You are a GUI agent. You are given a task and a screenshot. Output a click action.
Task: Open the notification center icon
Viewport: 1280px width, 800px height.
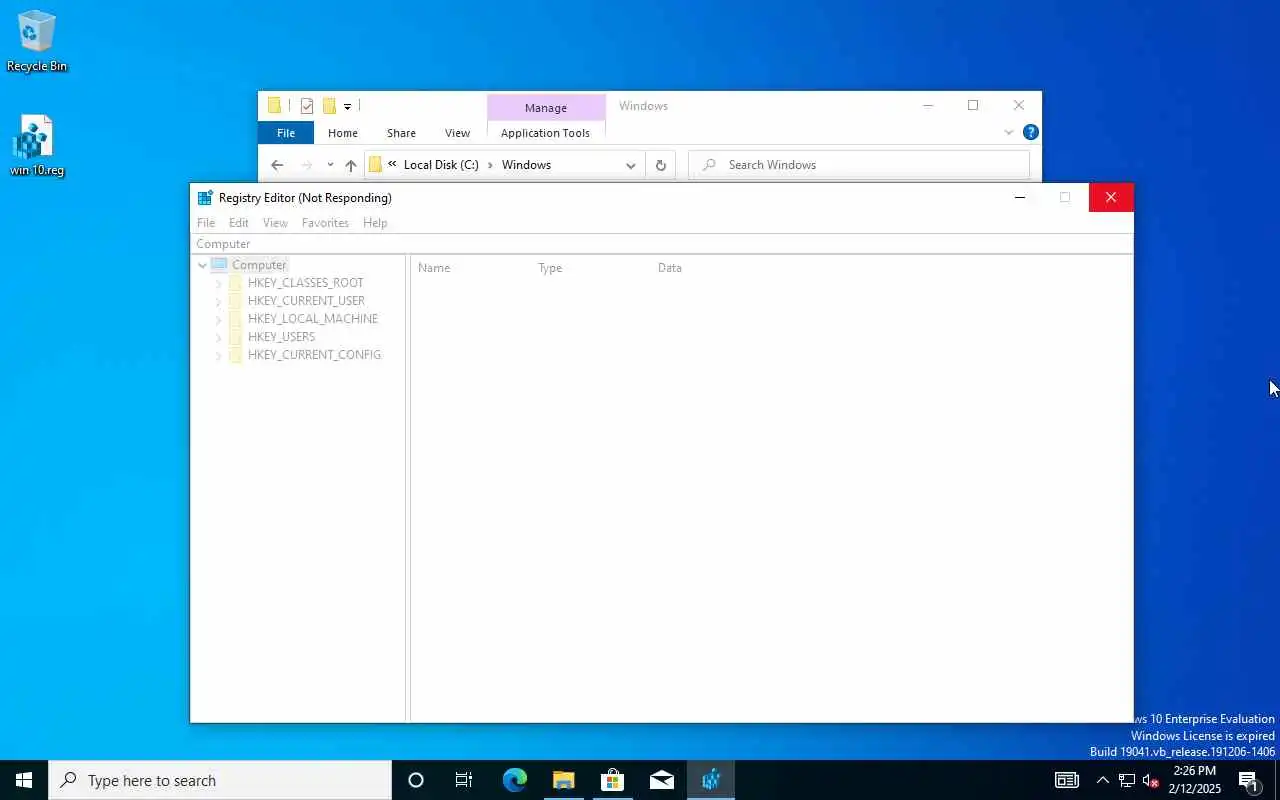(1248, 780)
